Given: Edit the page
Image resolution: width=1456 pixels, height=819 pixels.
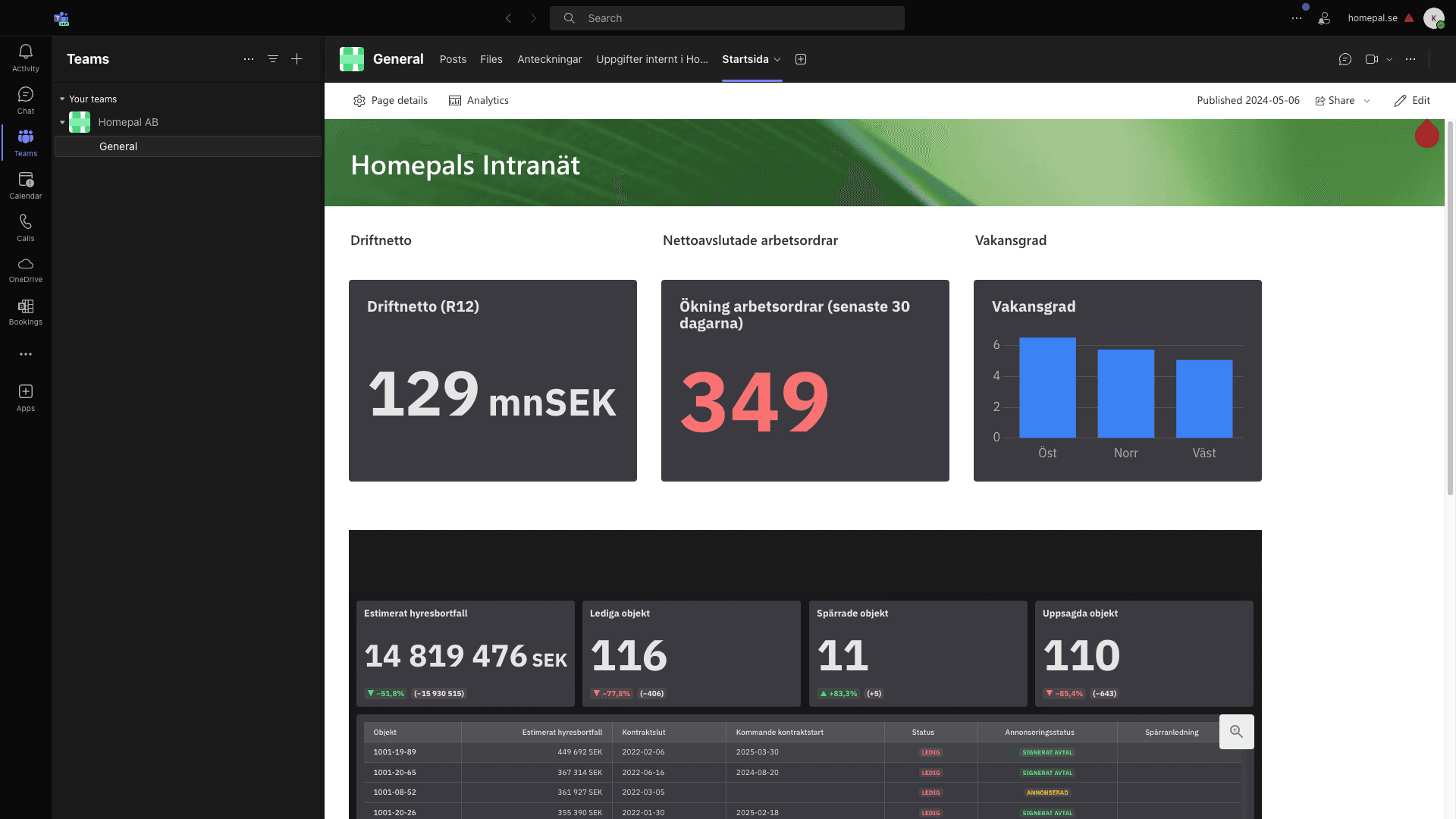Looking at the screenshot, I should tap(1412, 101).
